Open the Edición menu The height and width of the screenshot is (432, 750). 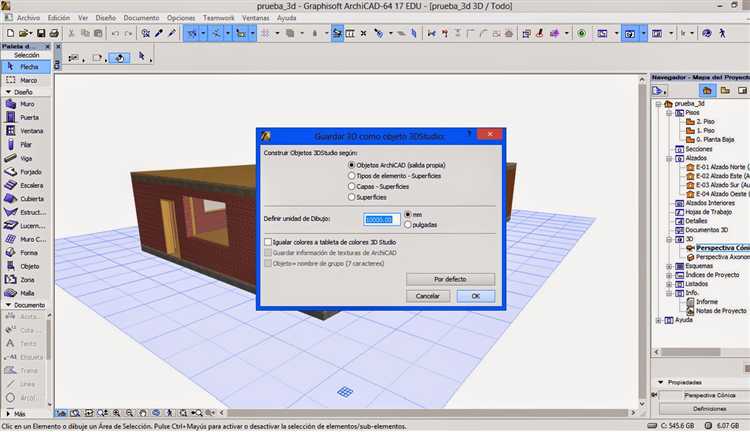pyautogui.click(x=58, y=18)
